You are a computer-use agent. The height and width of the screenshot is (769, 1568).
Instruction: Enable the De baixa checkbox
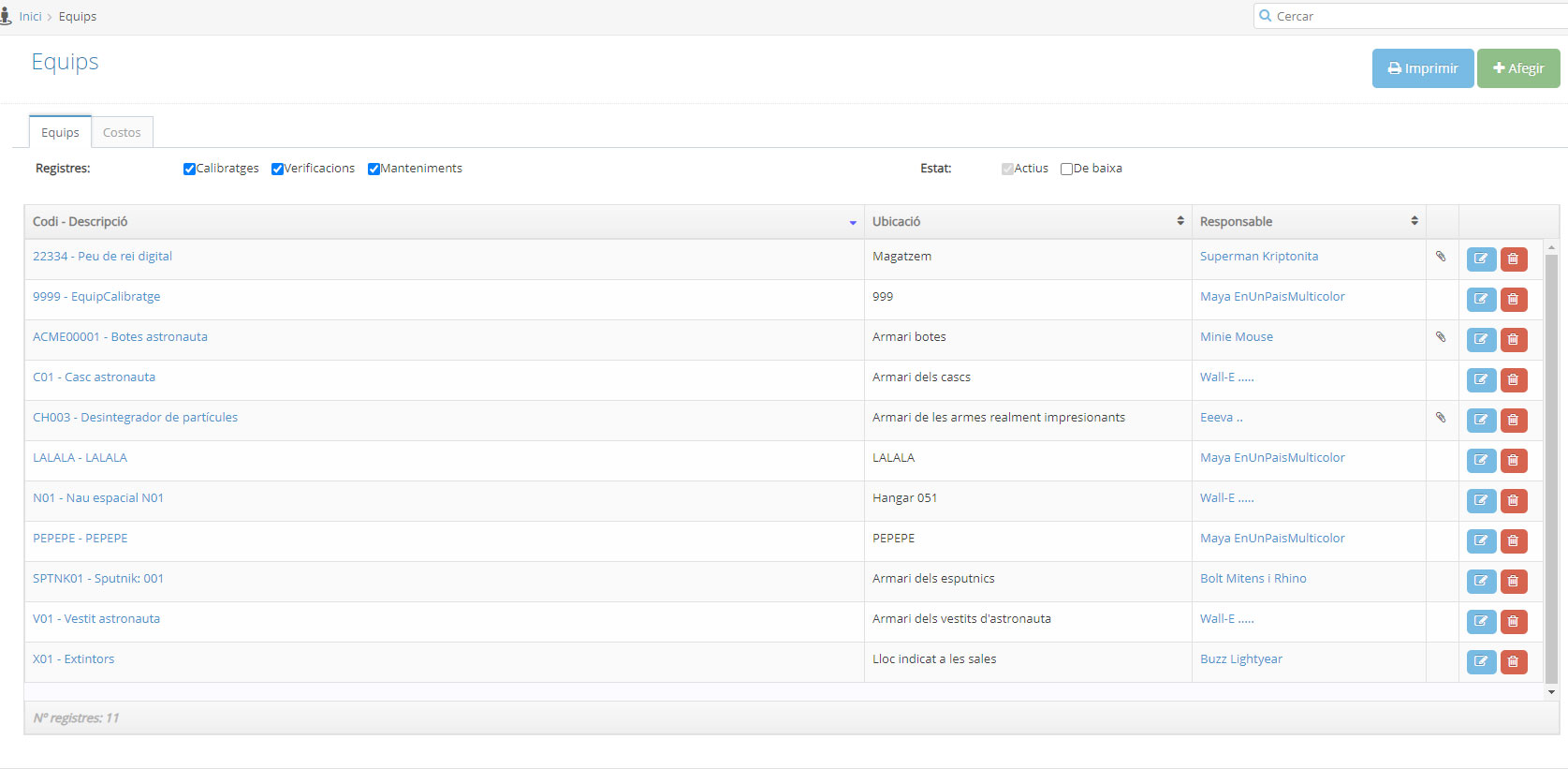[1066, 169]
